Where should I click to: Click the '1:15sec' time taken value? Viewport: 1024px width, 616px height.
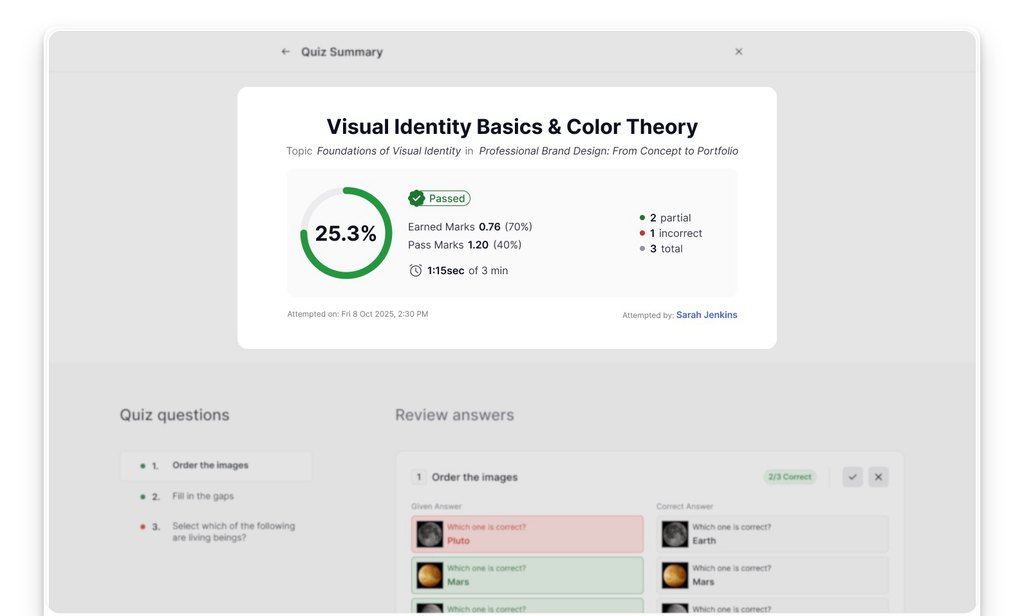point(446,270)
